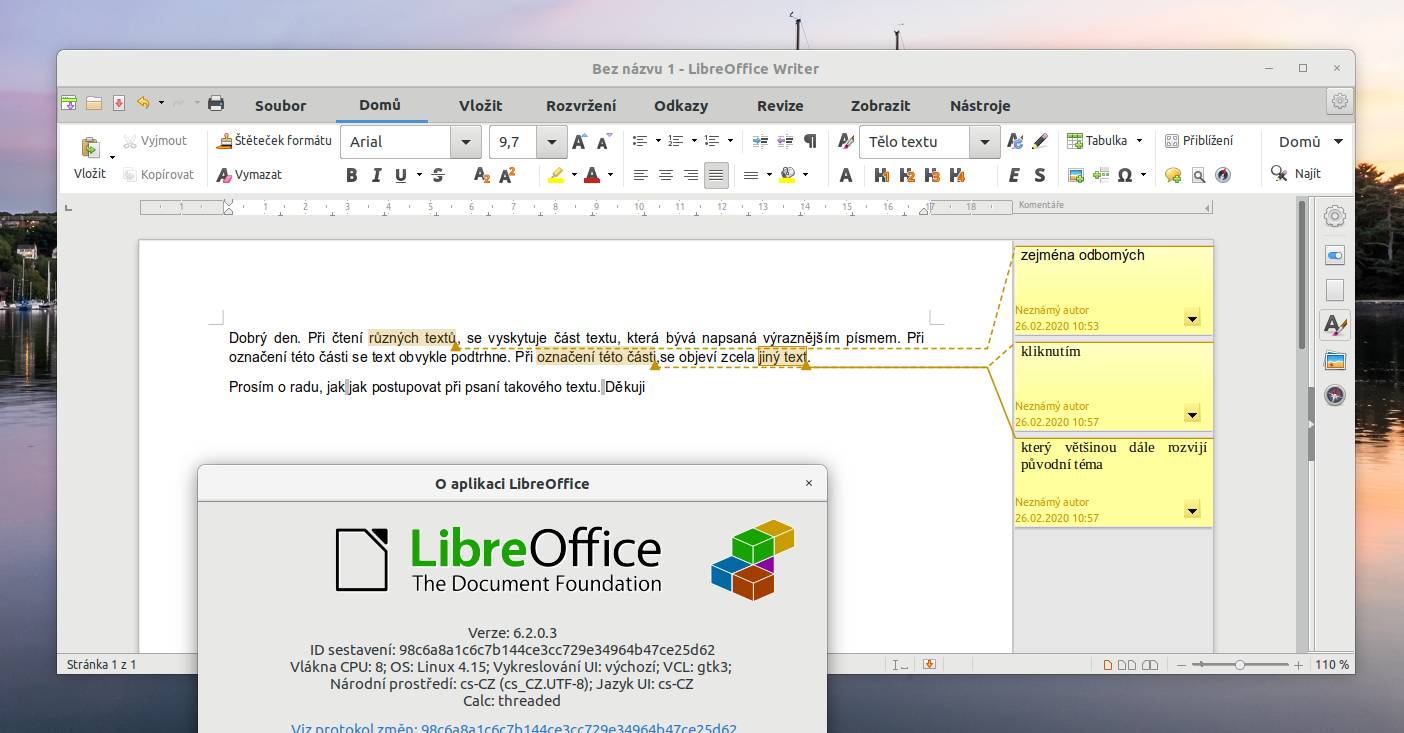1404x733 pixels.
Task: Open the sidebar Gallery panel icon
Action: click(x=1334, y=360)
